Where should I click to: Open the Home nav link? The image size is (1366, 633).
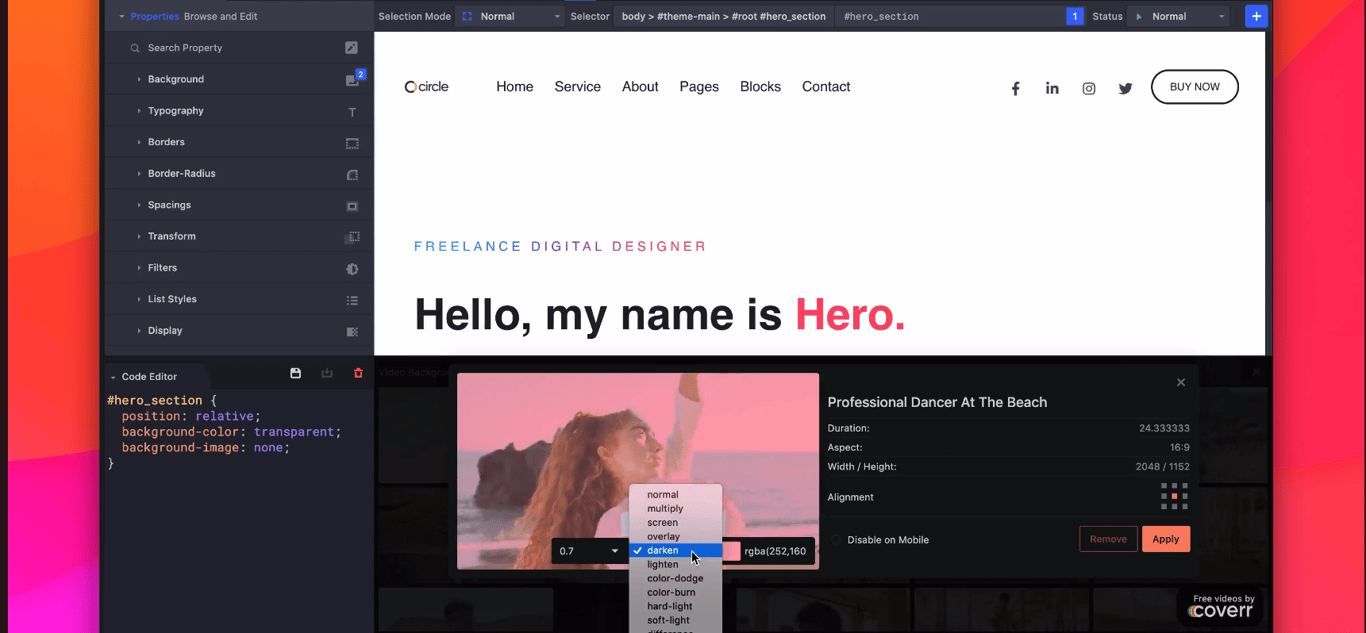[x=515, y=87]
